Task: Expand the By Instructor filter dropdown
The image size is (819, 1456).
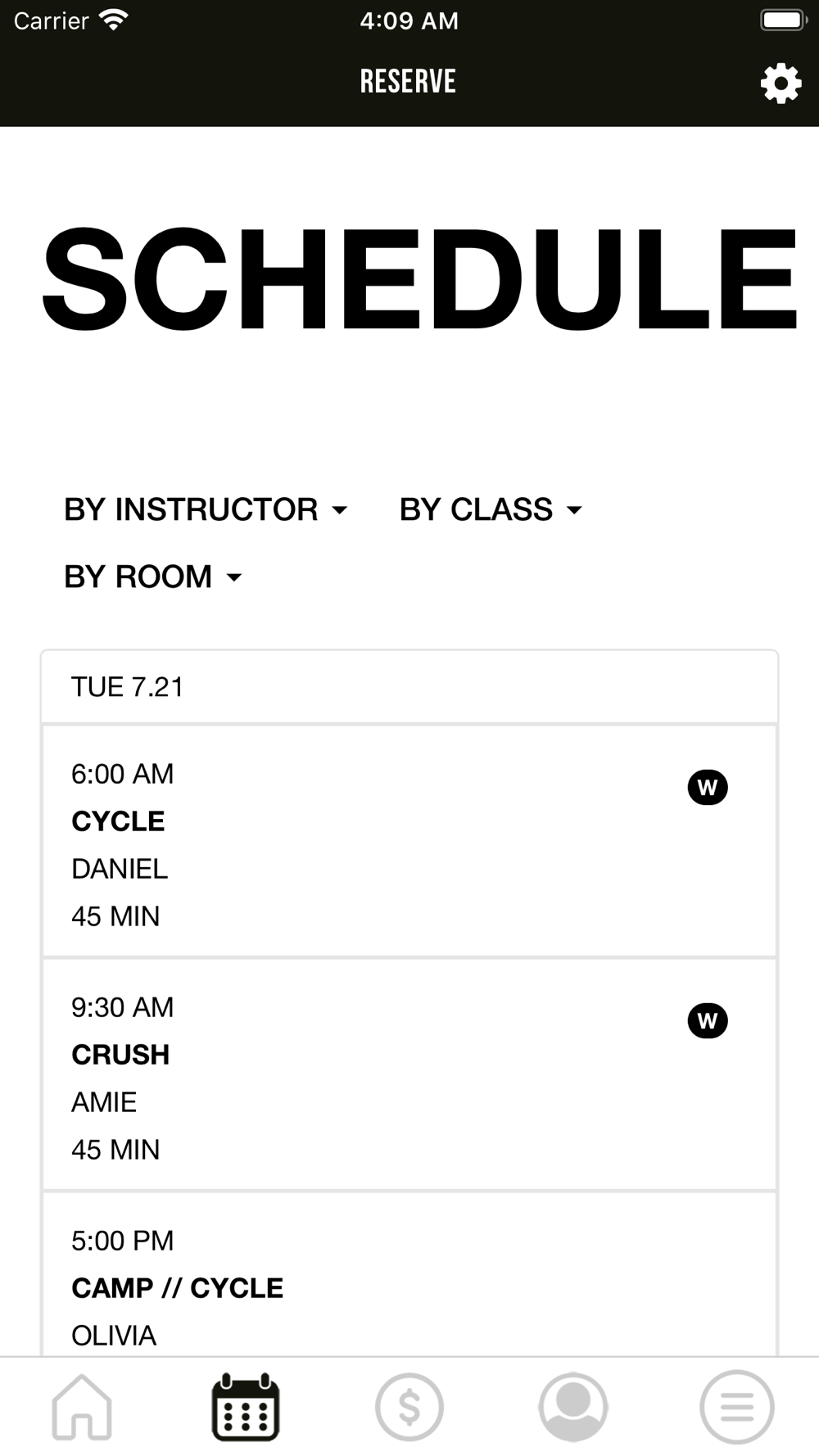Action: 206,509
